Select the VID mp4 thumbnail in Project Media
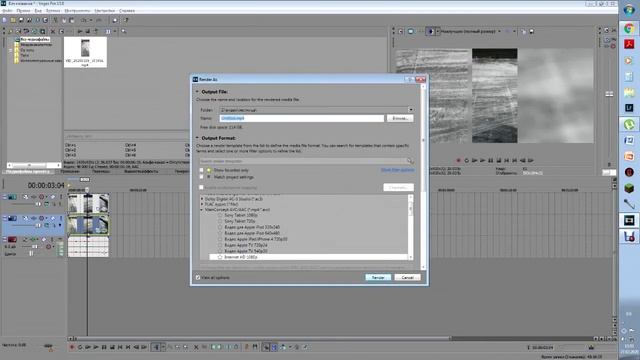640x360 pixels. [x=85, y=52]
